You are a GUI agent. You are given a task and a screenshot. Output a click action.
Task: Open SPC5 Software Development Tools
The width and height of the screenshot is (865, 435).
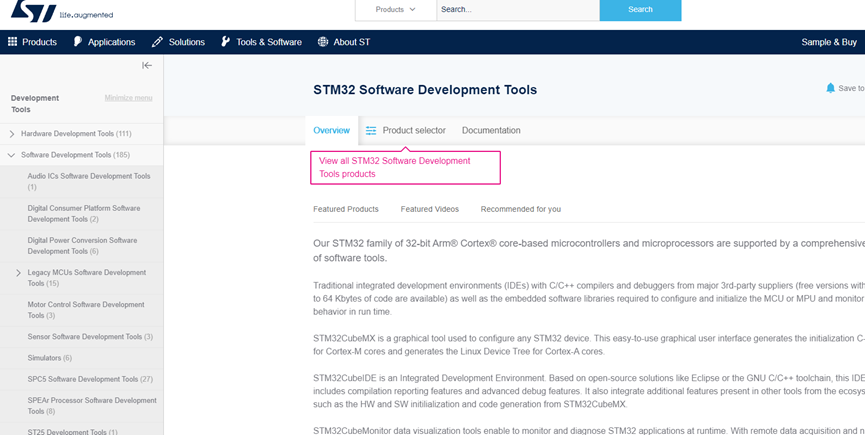coord(90,379)
